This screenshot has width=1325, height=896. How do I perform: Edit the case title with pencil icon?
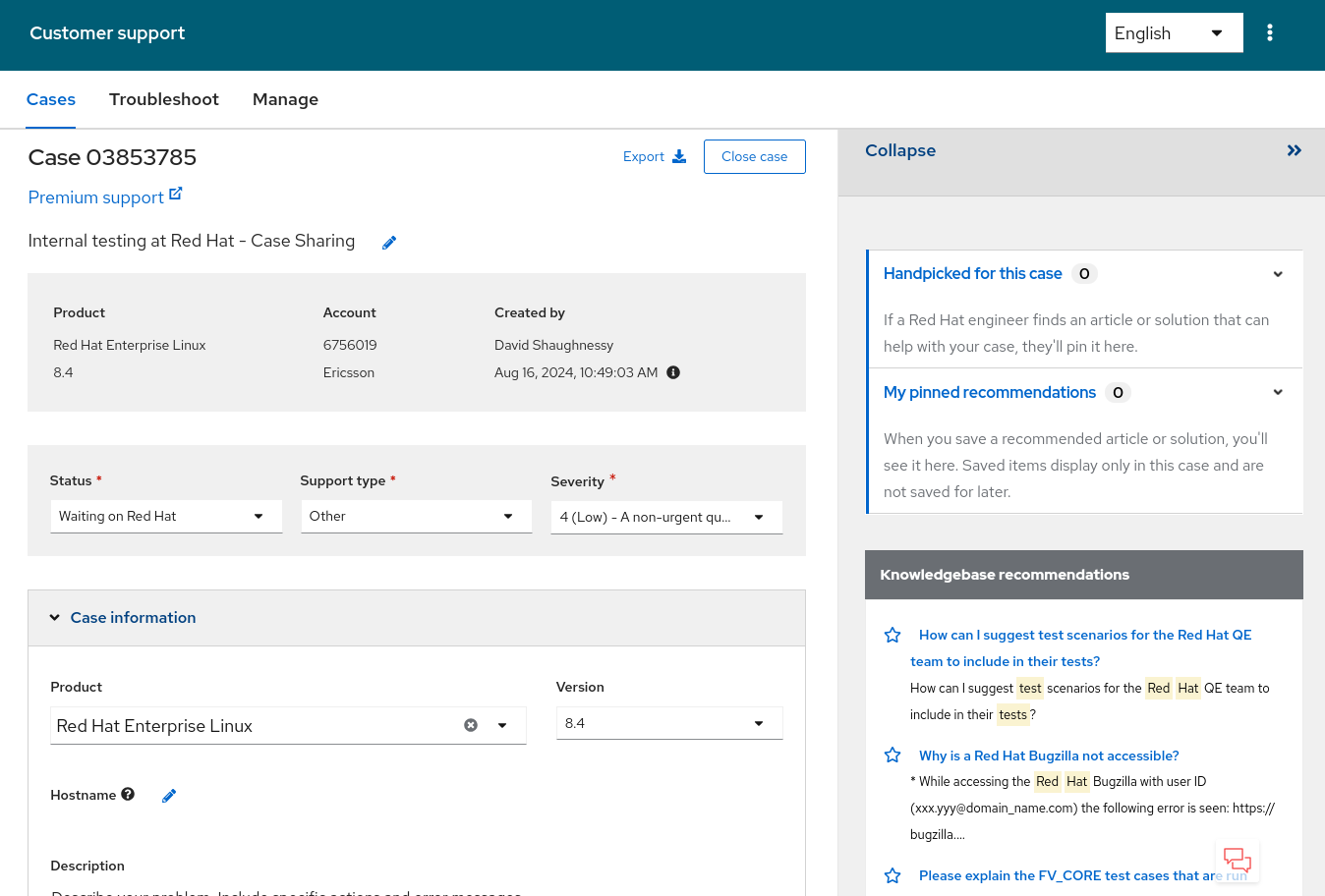(x=389, y=243)
